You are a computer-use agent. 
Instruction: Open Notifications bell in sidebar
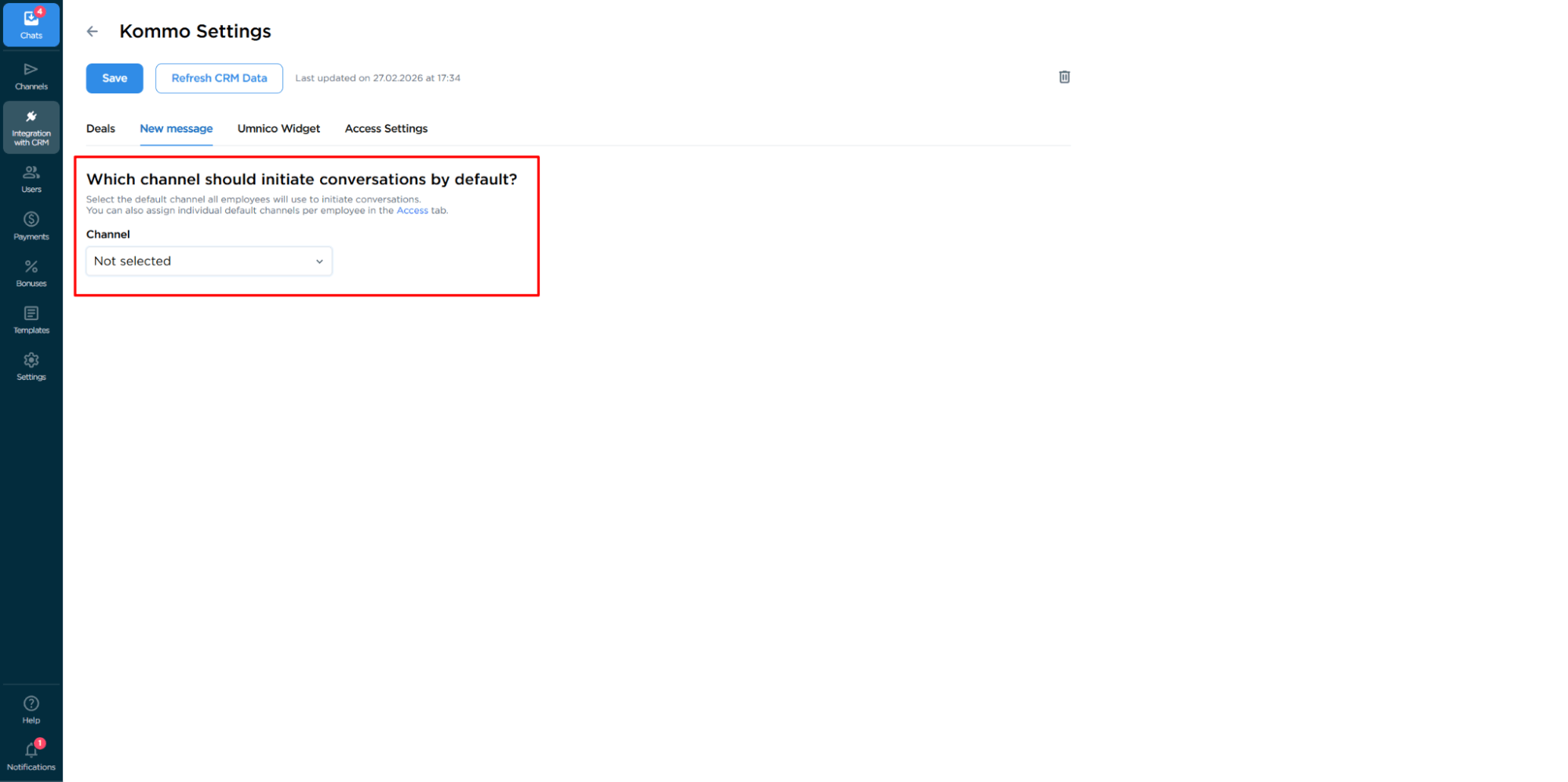(31, 756)
